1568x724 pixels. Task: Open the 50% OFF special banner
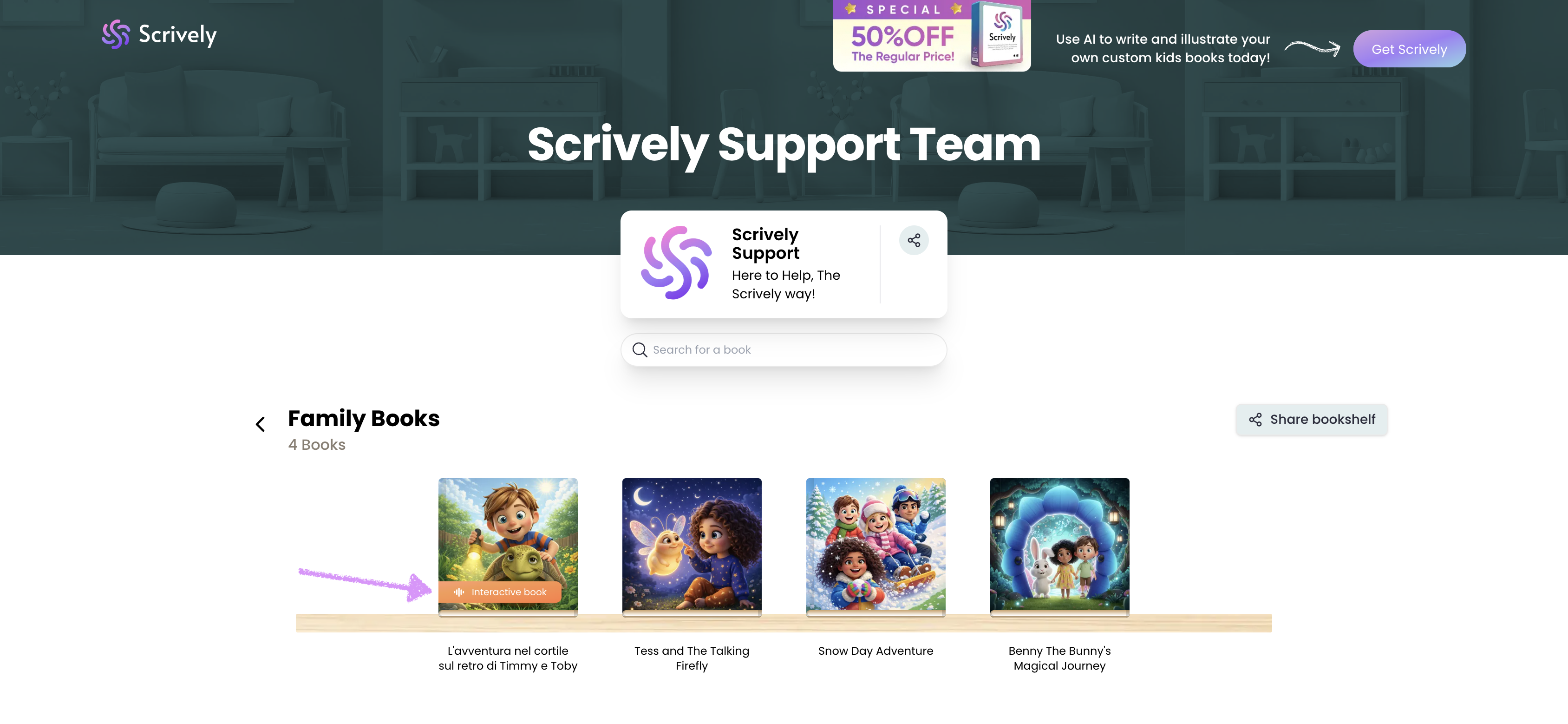tap(932, 35)
